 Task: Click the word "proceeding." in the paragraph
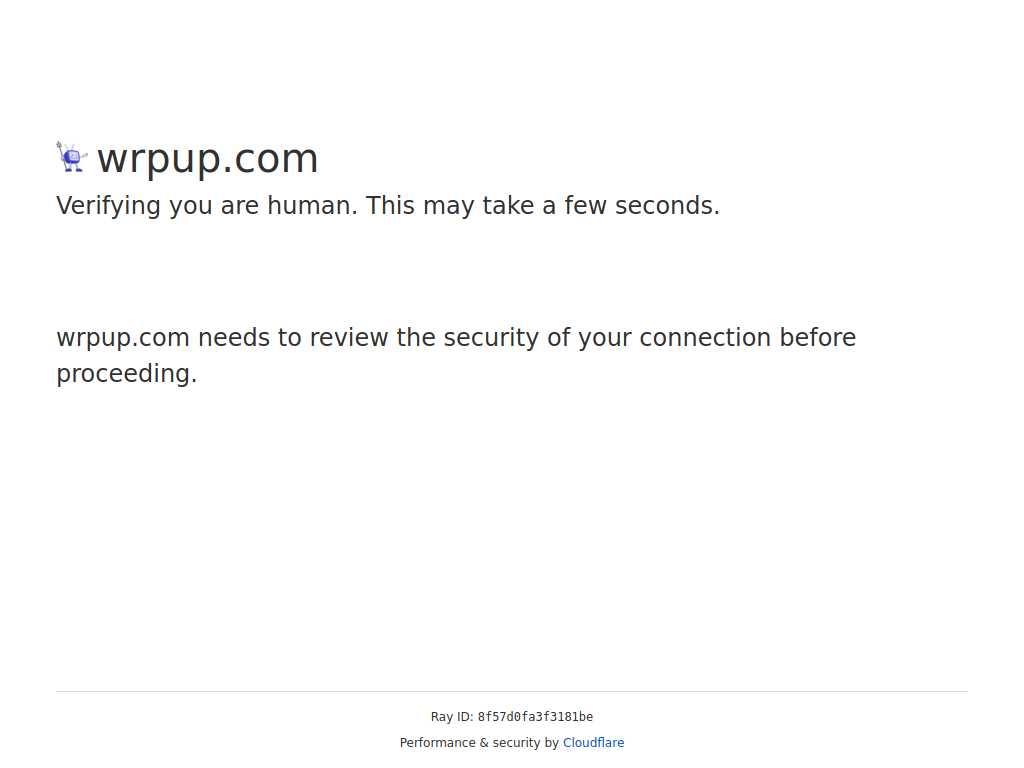pyautogui.click(x=127, y=374)
